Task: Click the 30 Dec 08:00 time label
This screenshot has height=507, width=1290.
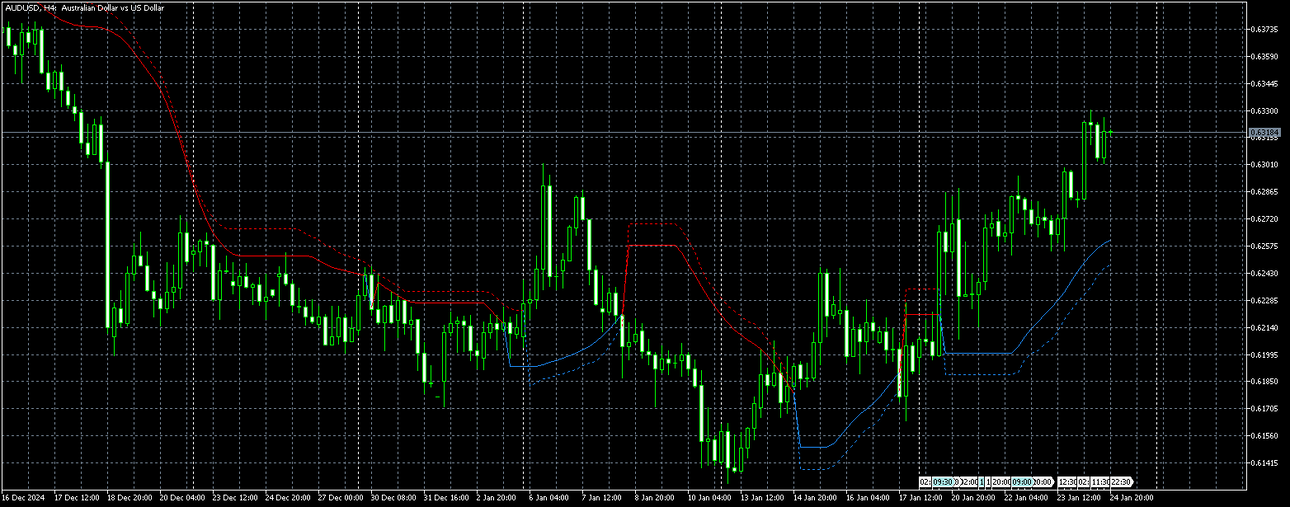Action: coord(392,497)
